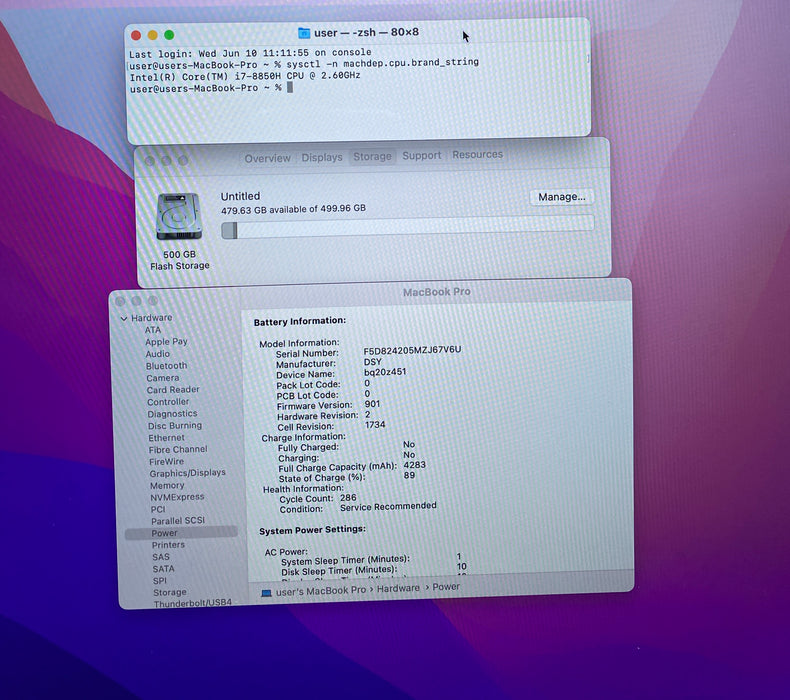This screenshot has width=790, height=700.
Task: Click device name bq20z451
Action: click(385, 372)
